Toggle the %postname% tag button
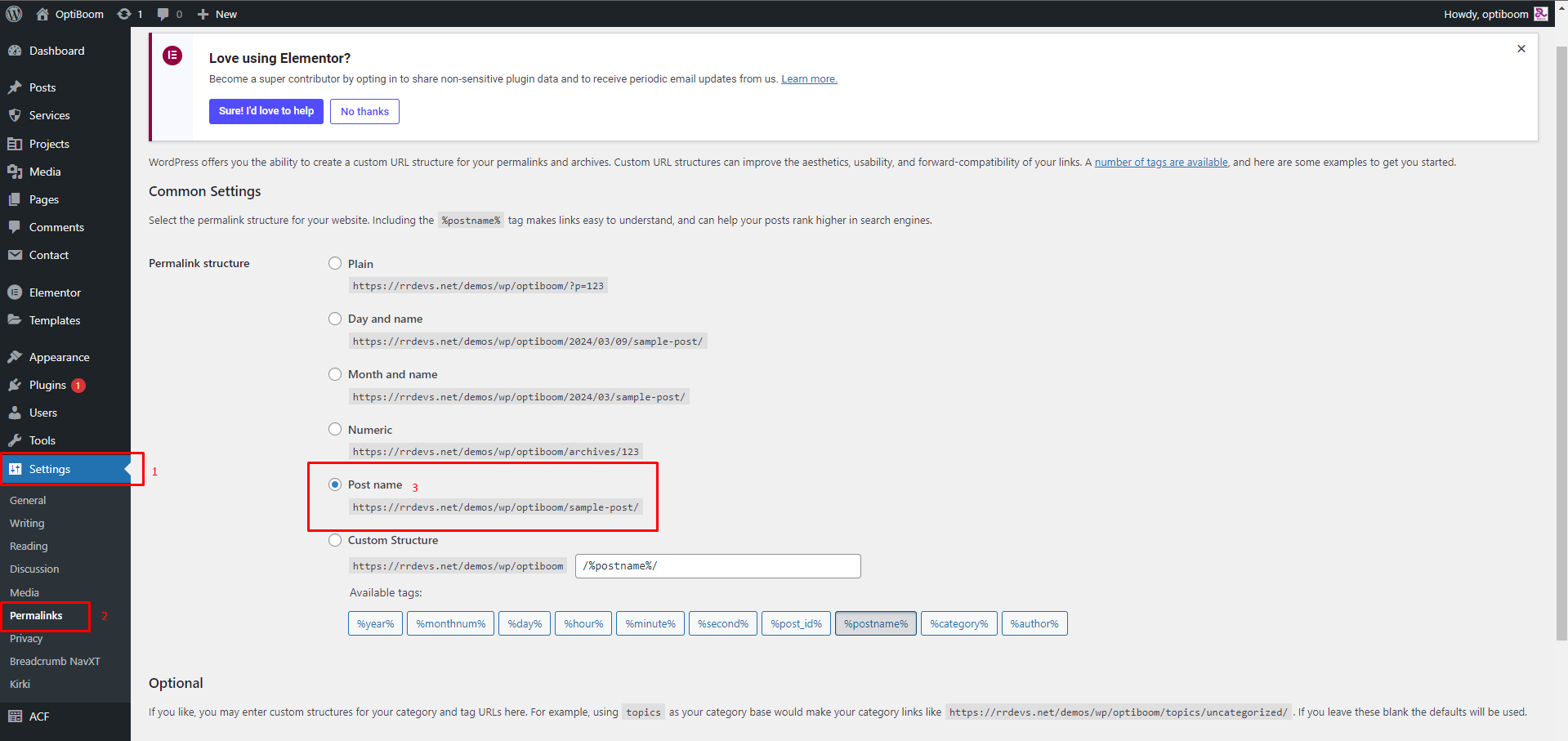 point(876,623)
